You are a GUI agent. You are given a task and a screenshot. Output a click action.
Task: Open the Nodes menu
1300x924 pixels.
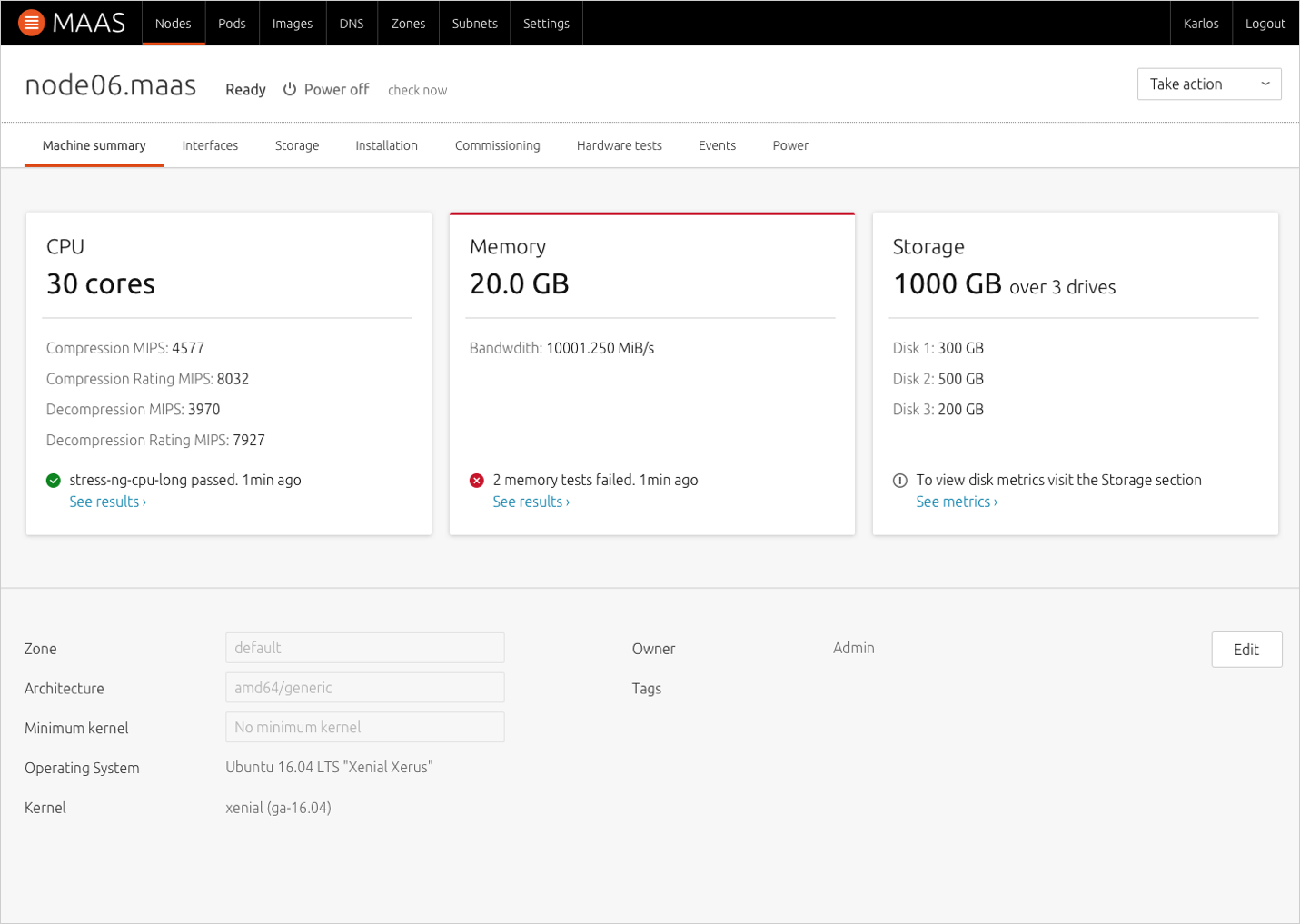coord(173,24)
